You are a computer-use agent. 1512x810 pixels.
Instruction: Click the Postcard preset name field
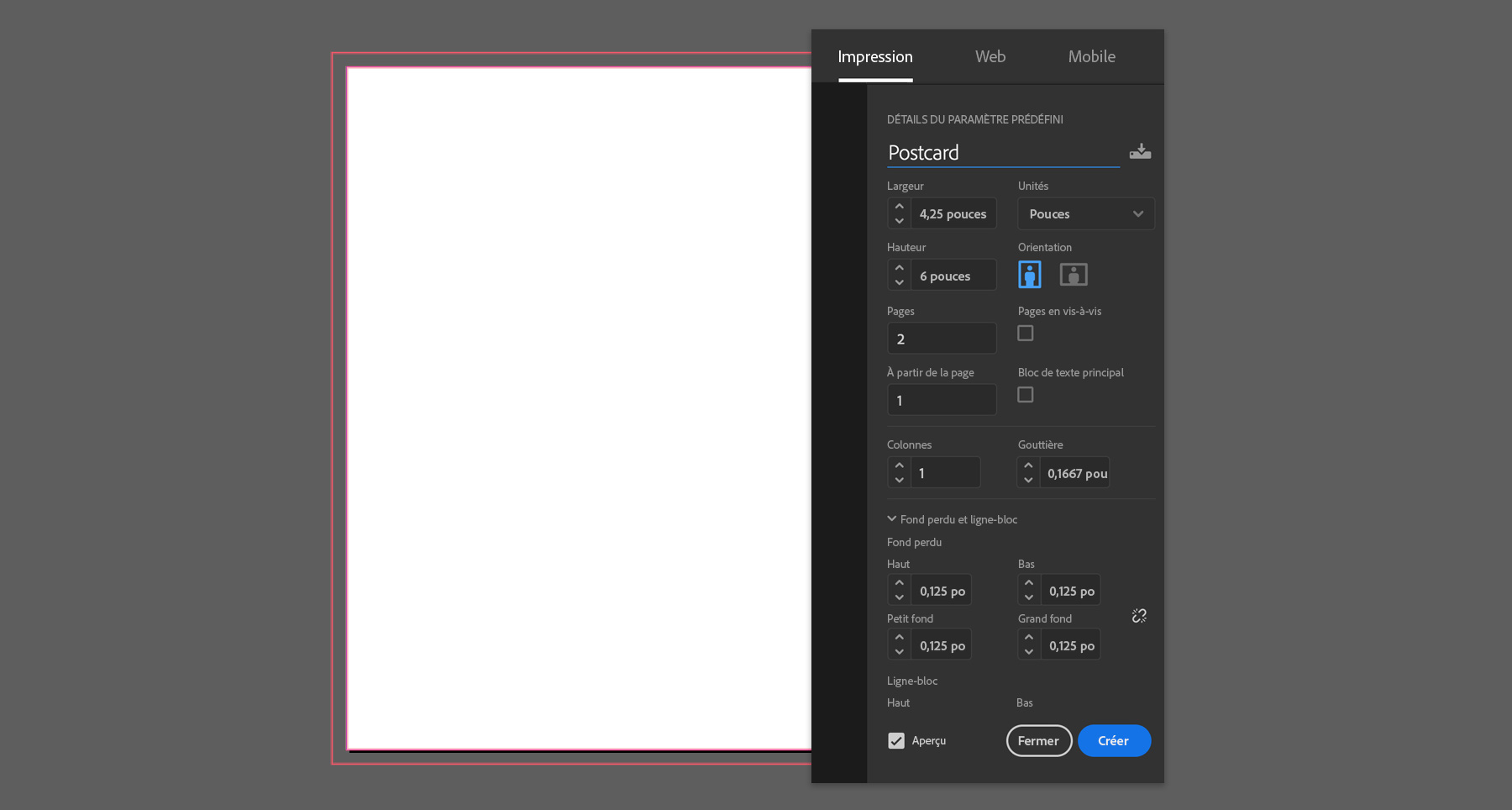1003,152
